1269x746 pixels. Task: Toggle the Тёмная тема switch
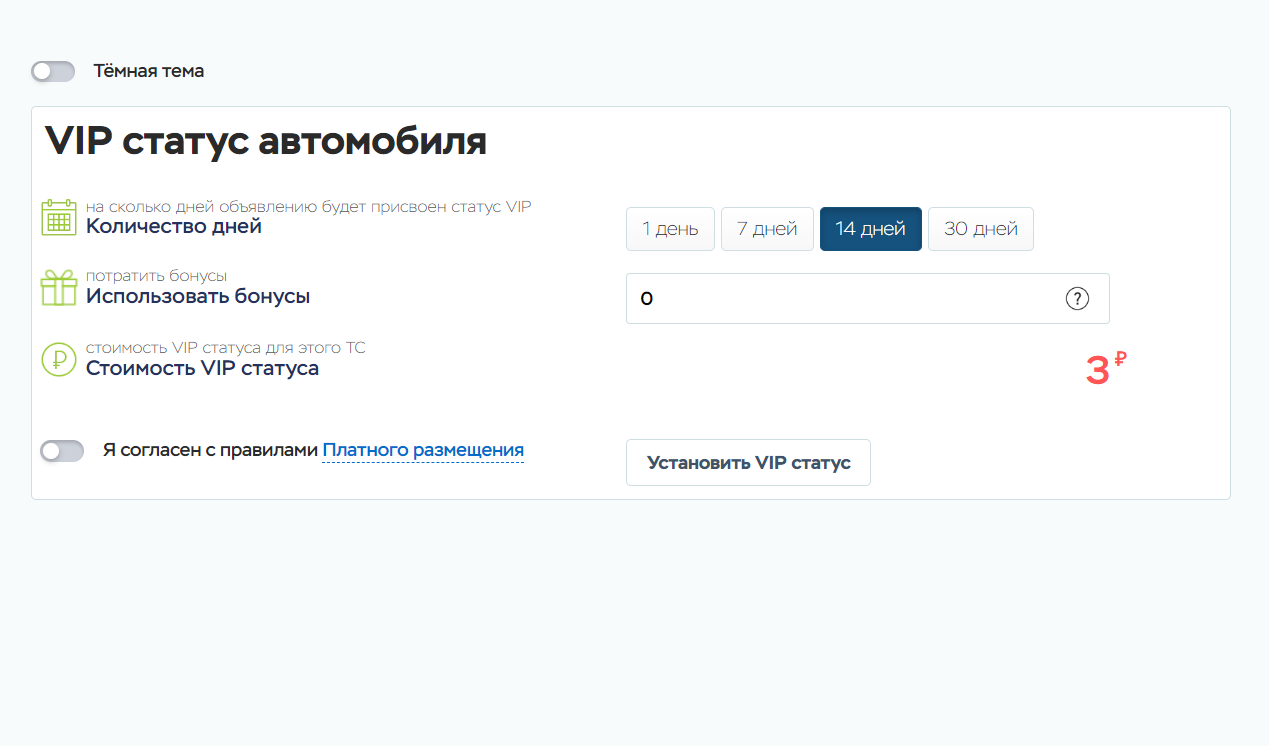tap(53, 71)
